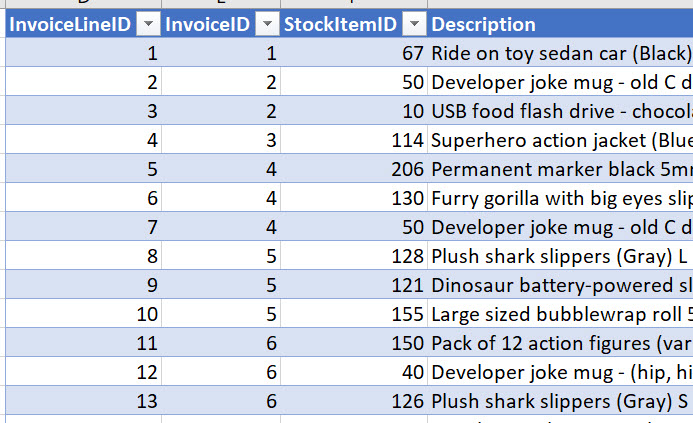
Task: Open the InvoiceID filter dropdown
Action: pos(267,25)
